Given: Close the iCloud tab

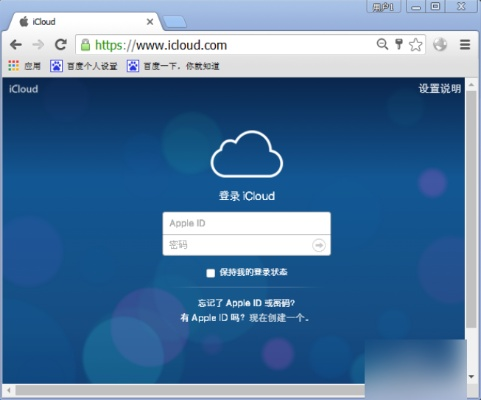Looking at the screenshot, I should coord(150,22).
